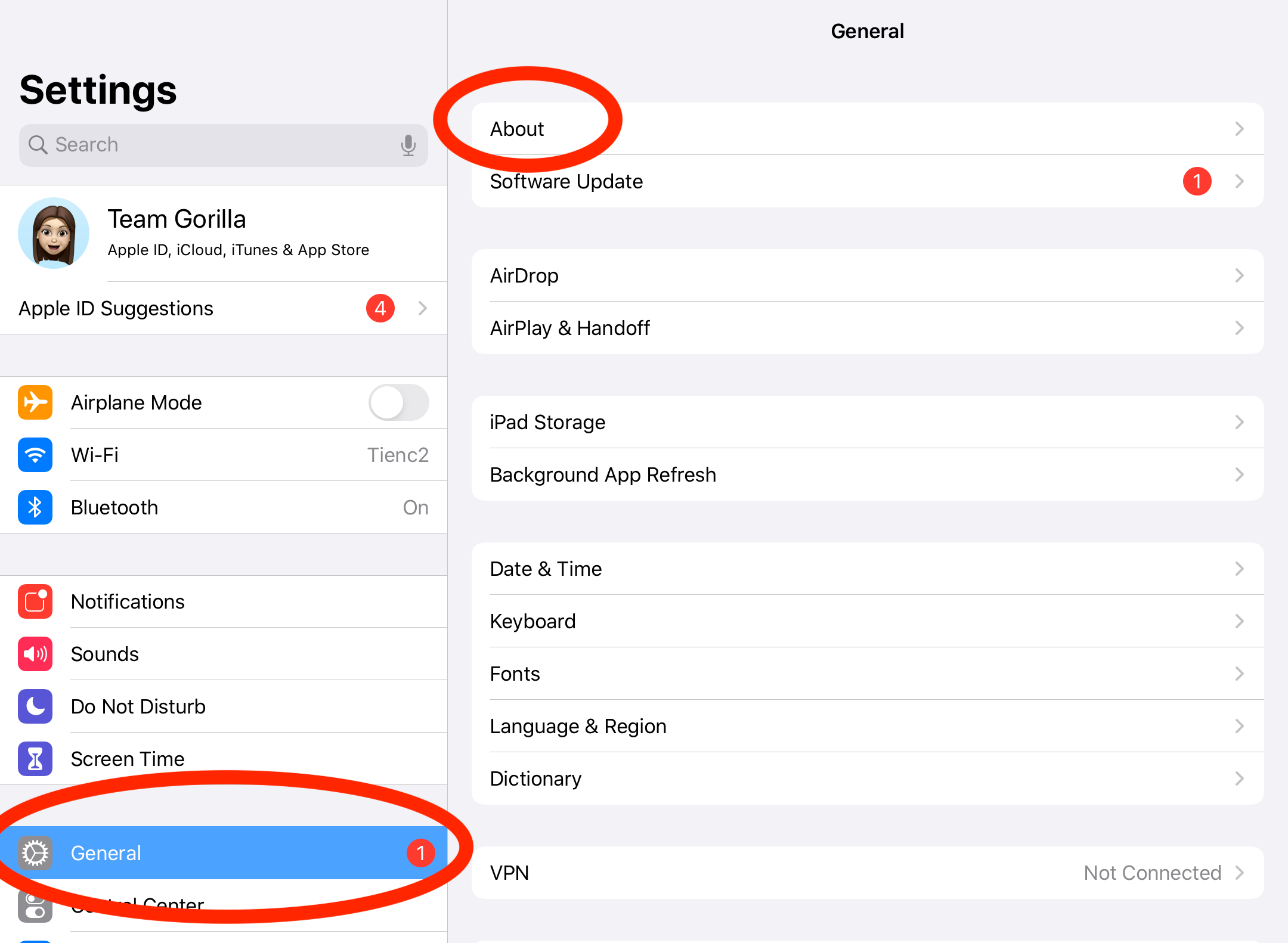This screenshot has height=943, width=1288.
Task: Expand AirPlay & Handoff chevron
Action: click(1239, 328)
